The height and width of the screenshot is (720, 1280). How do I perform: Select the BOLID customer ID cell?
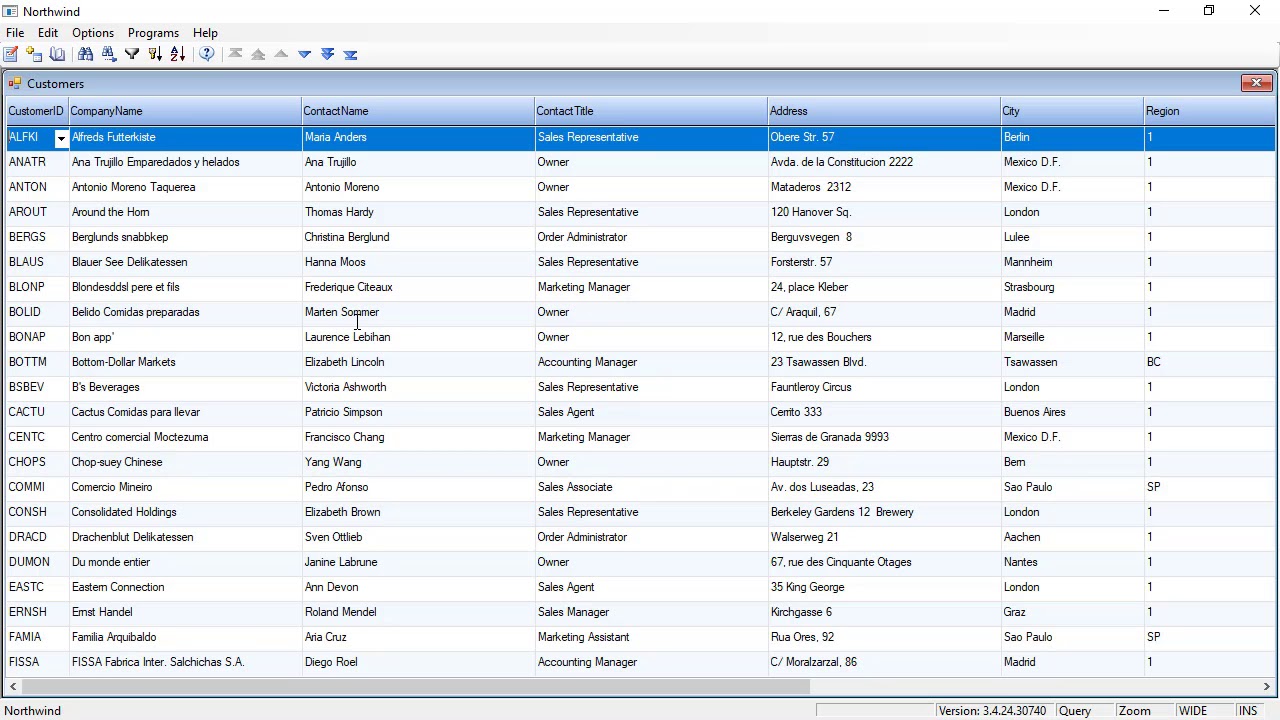point(37,312)
